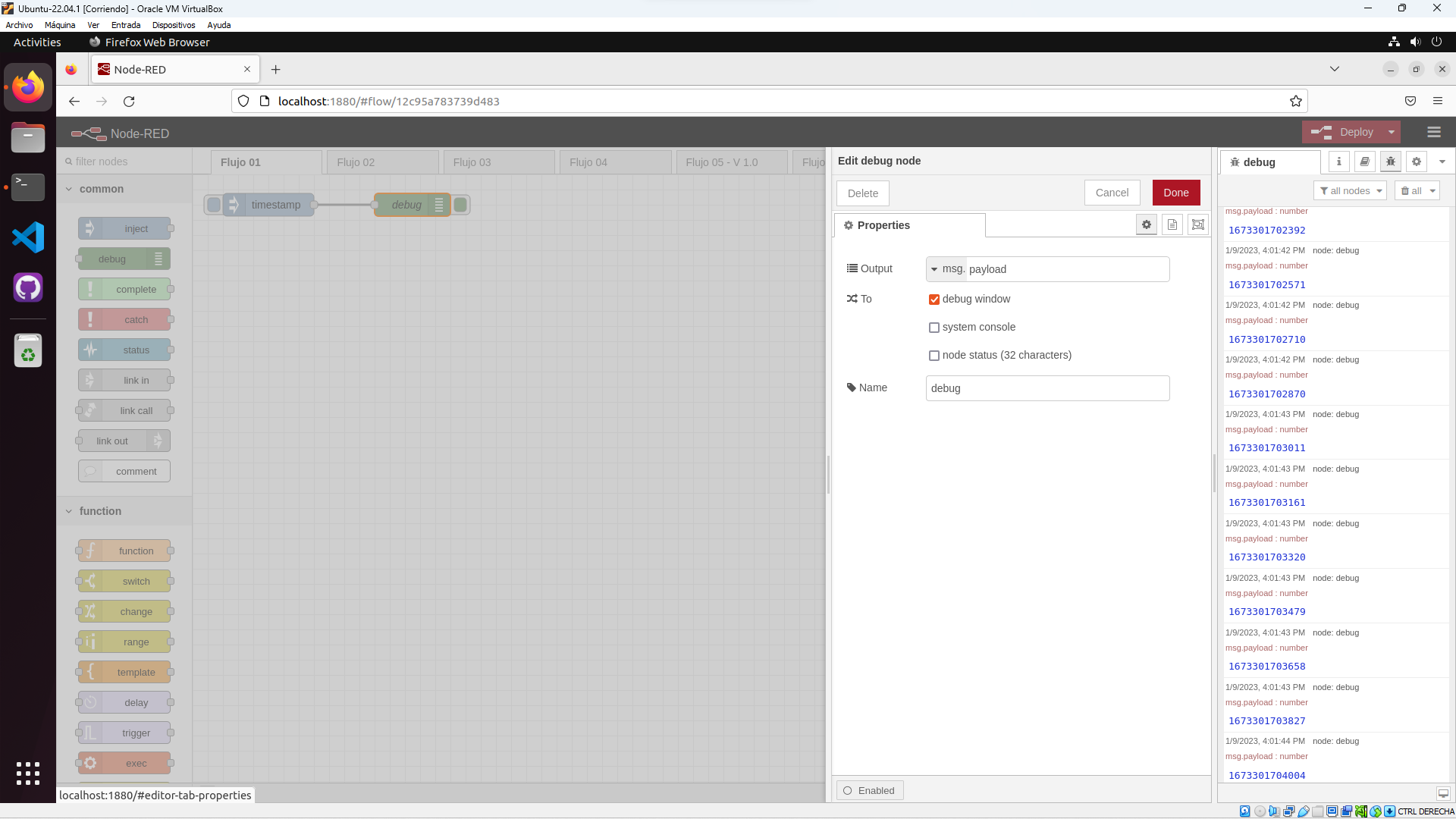Switch to Flujo 03 tab

tap(472, 162)
